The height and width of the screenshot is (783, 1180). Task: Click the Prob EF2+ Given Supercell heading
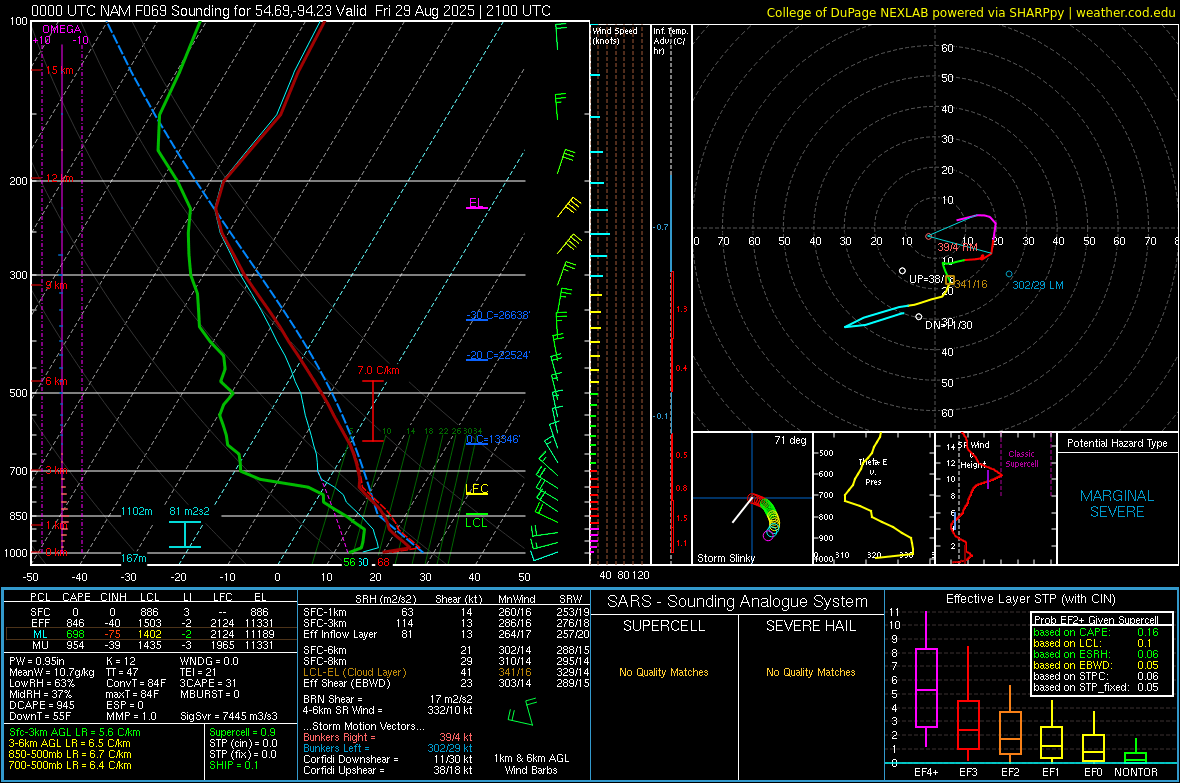[x=1096, y=620]
